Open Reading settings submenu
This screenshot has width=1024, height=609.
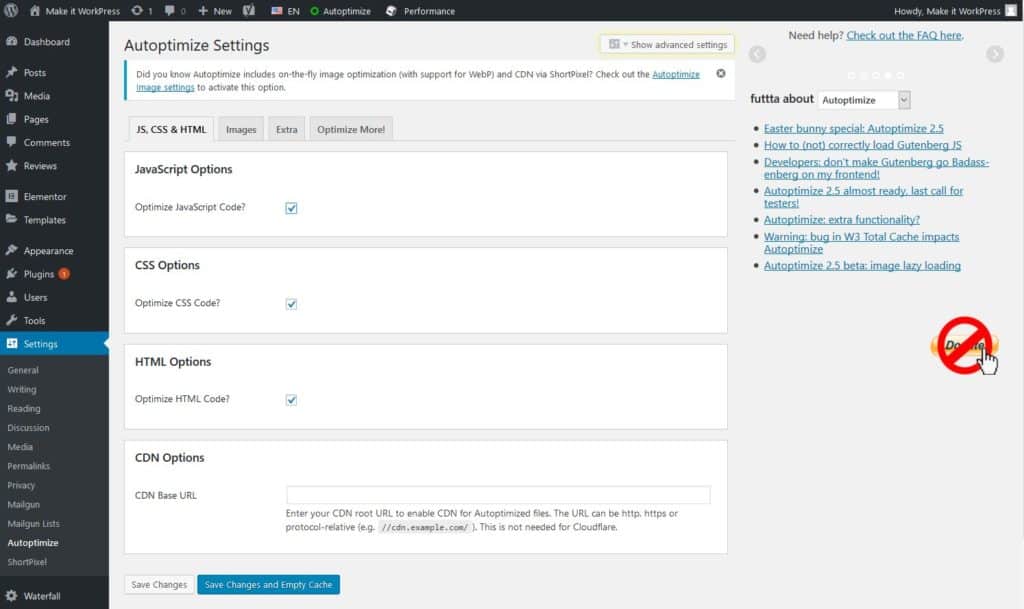(24, 409)
